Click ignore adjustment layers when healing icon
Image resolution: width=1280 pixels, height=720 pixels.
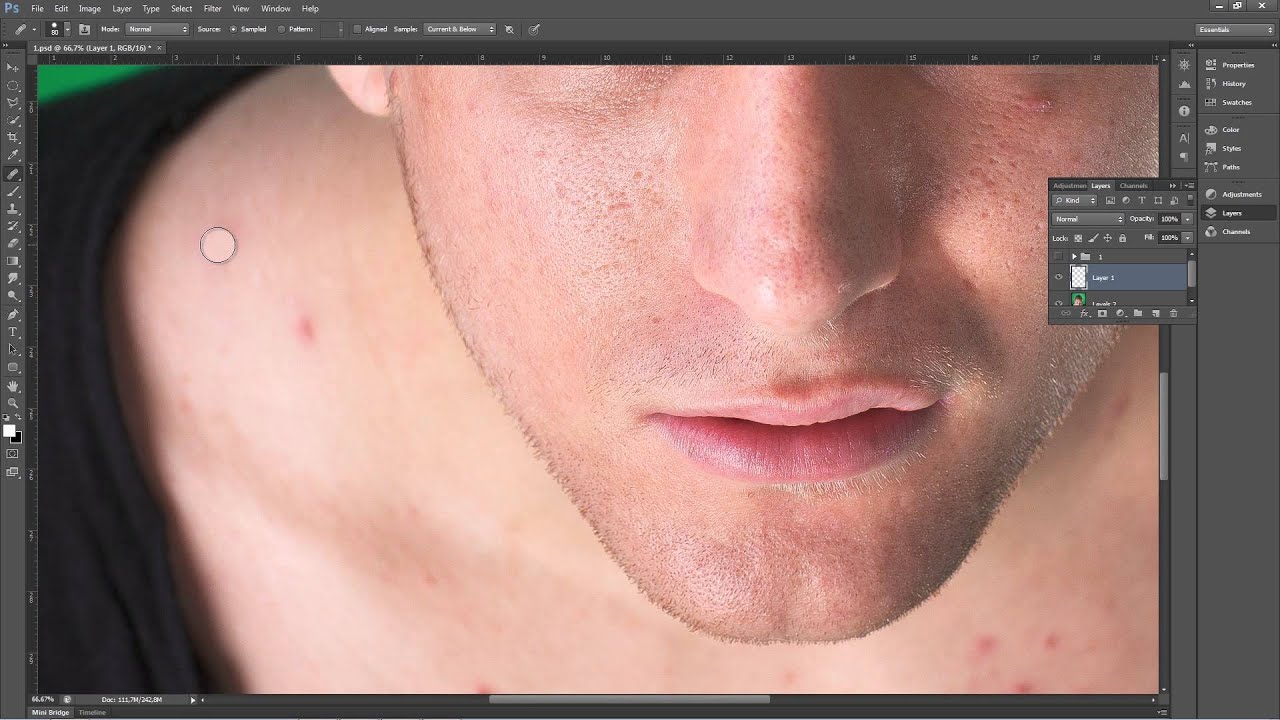(x=509, y=29)
